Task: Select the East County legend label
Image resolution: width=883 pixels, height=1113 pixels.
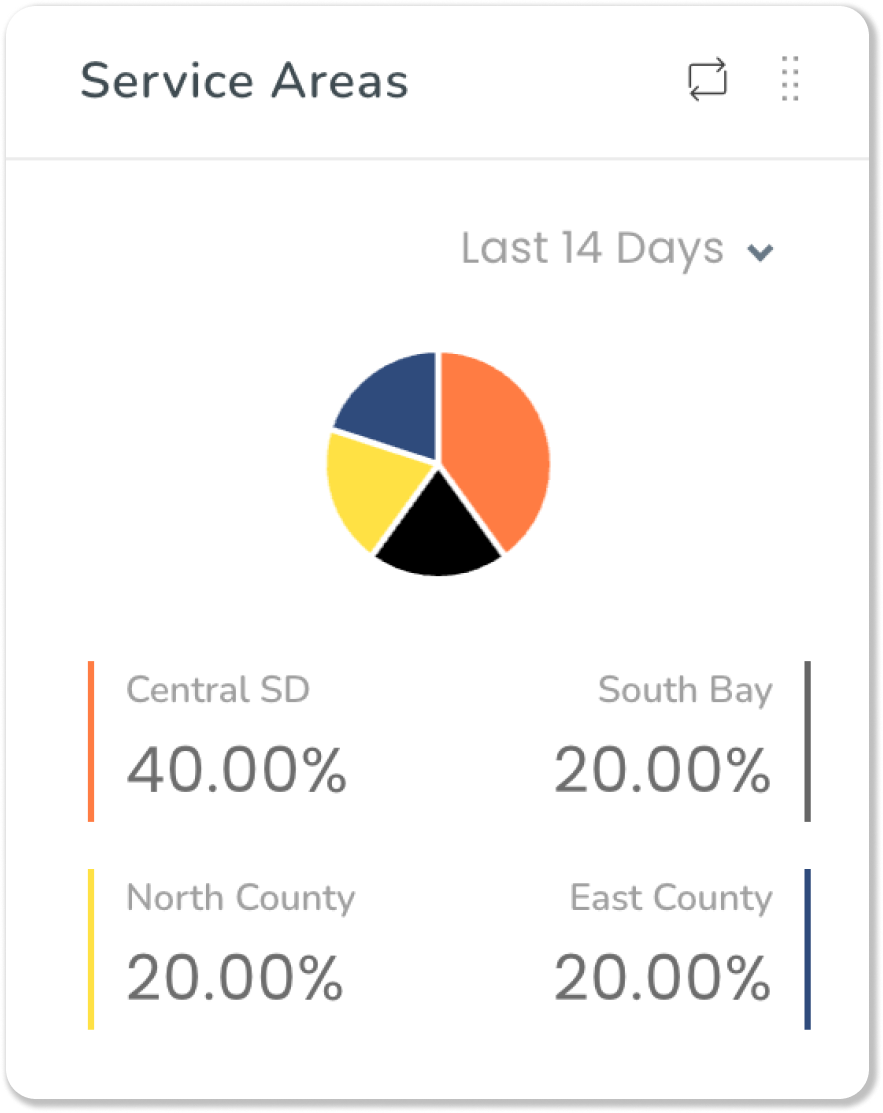Action: point(671,898)
